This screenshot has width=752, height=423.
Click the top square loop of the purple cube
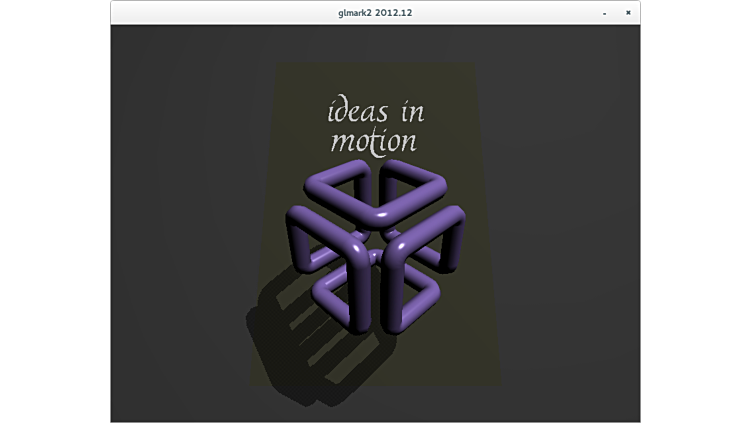(x=377, y=190)
